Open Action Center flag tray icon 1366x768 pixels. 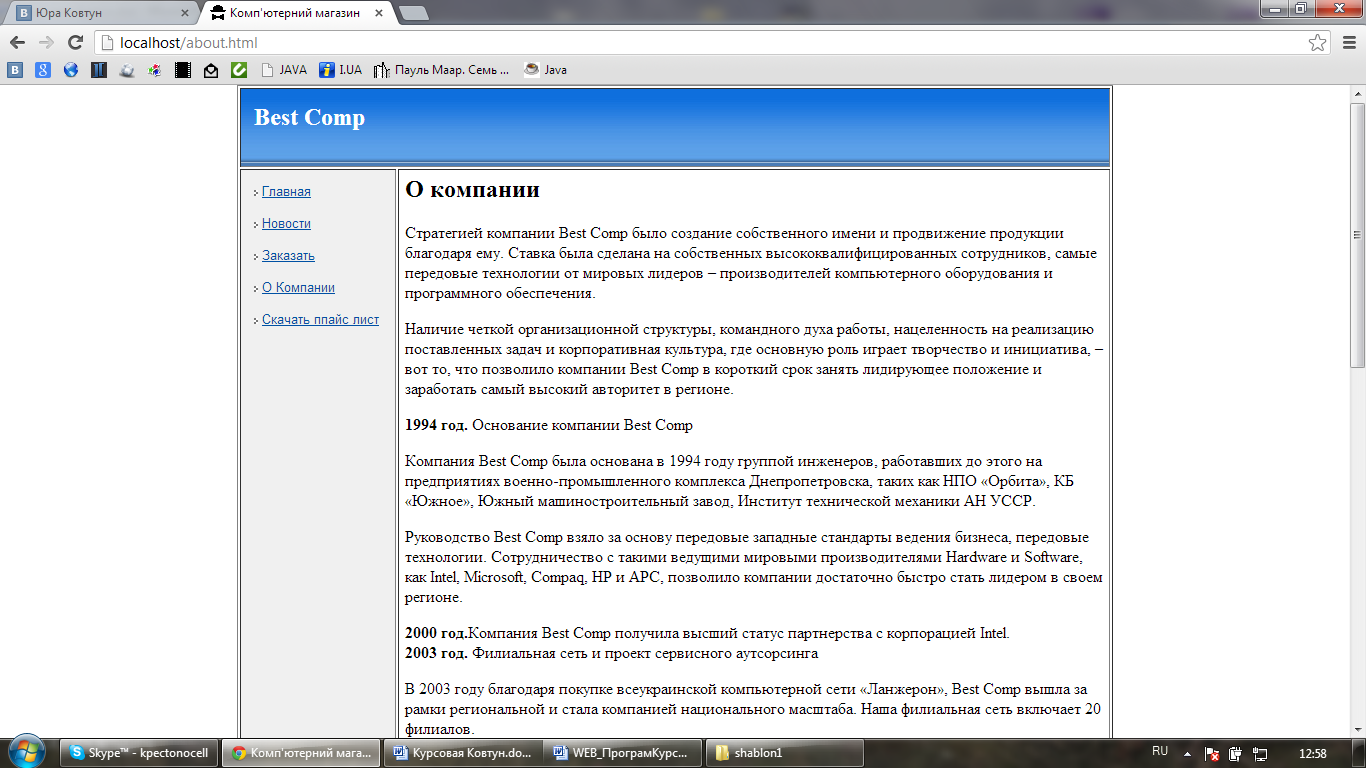pos(1211,753)
